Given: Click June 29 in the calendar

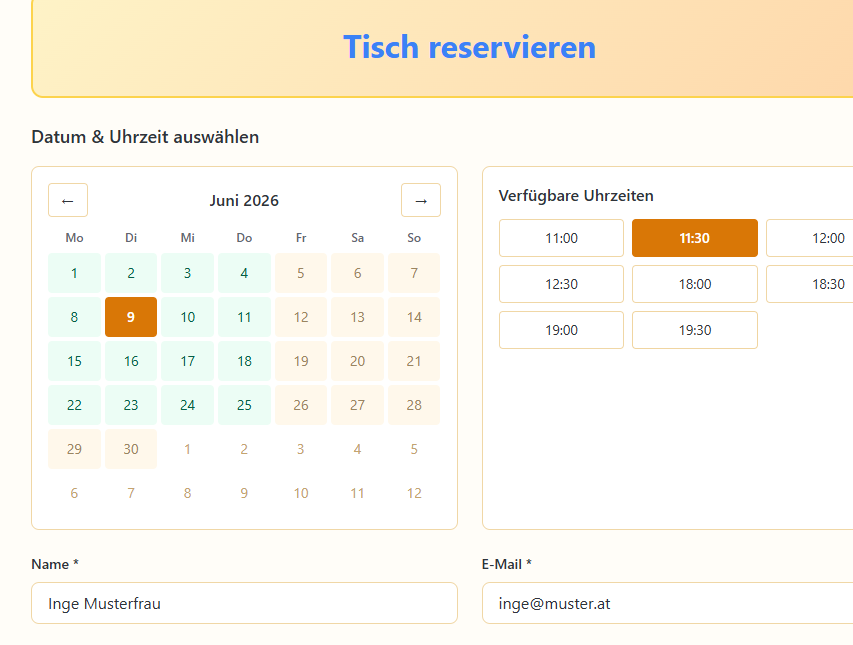Looking at the screenshot, I should coord(75,449).
